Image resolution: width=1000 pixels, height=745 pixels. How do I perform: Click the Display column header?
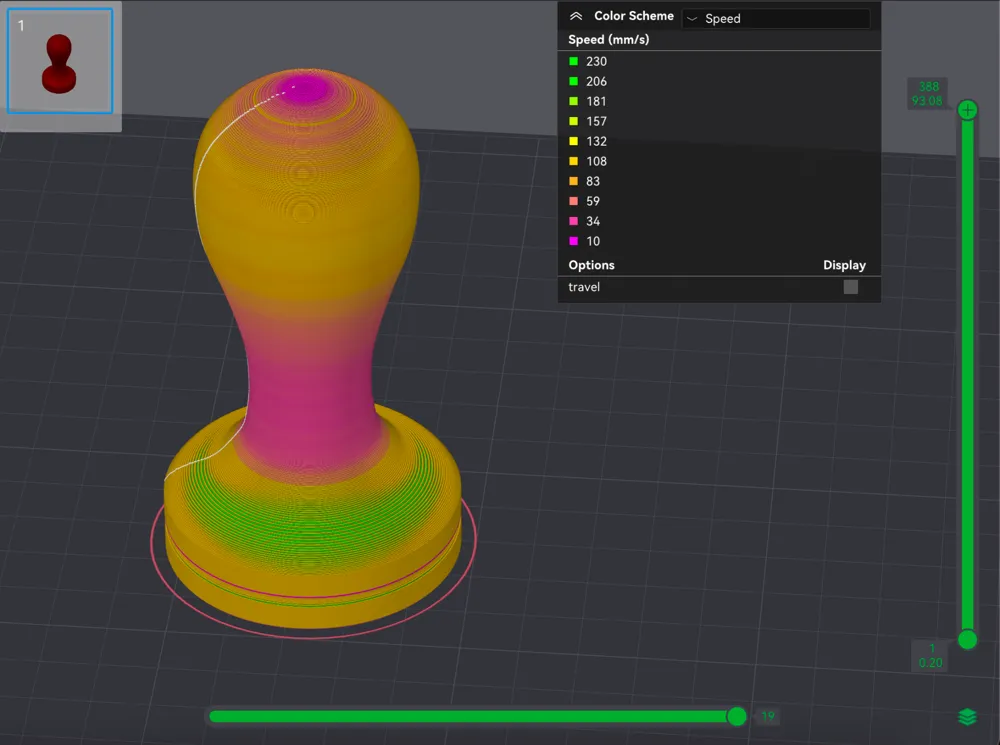click(x=845, y=265)
